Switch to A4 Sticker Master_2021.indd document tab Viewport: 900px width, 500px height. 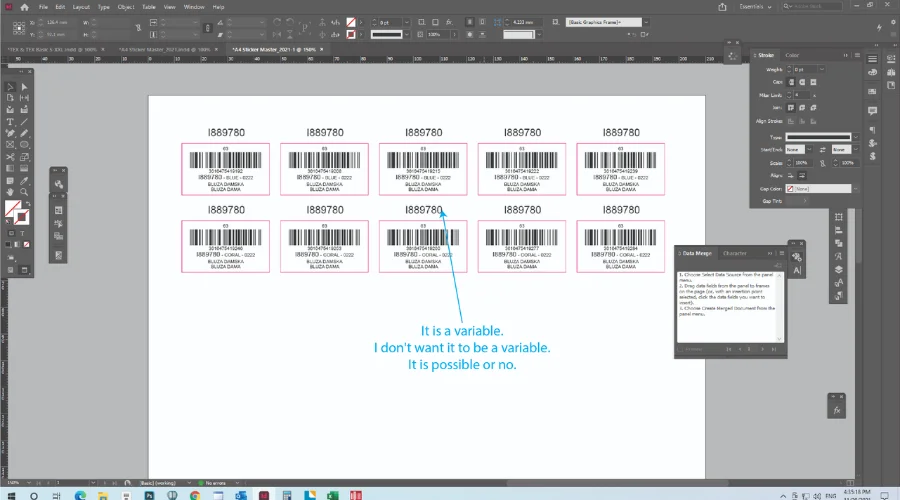pos(165,49)
